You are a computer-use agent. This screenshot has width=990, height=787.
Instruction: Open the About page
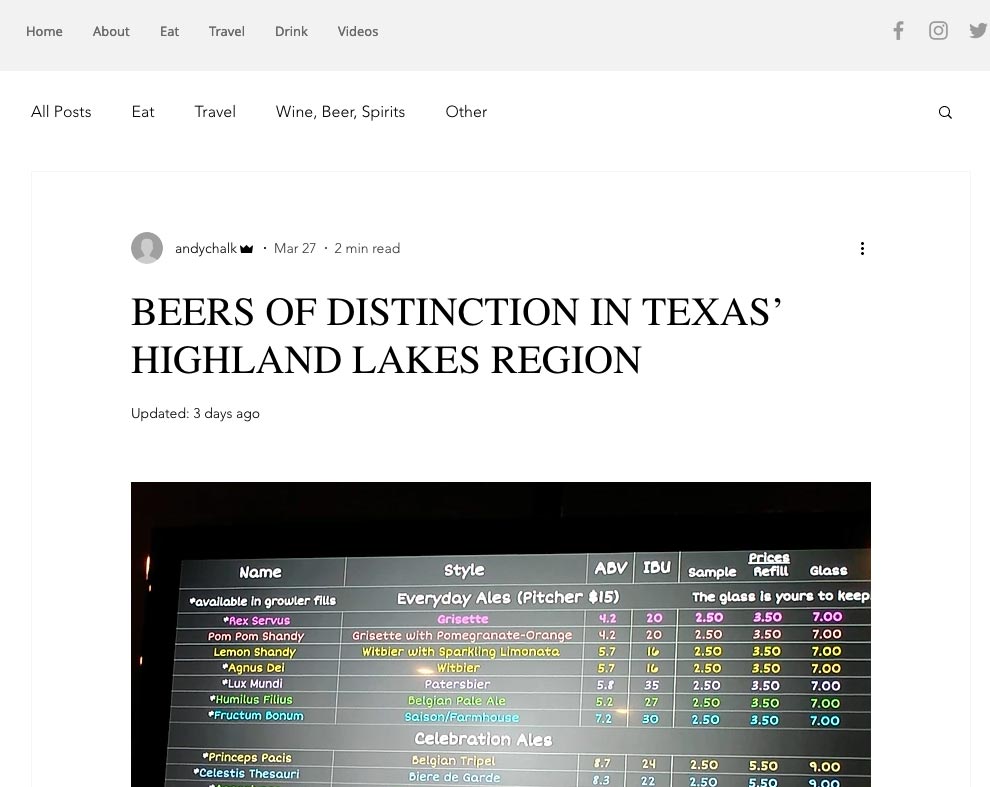click(111, 31)
